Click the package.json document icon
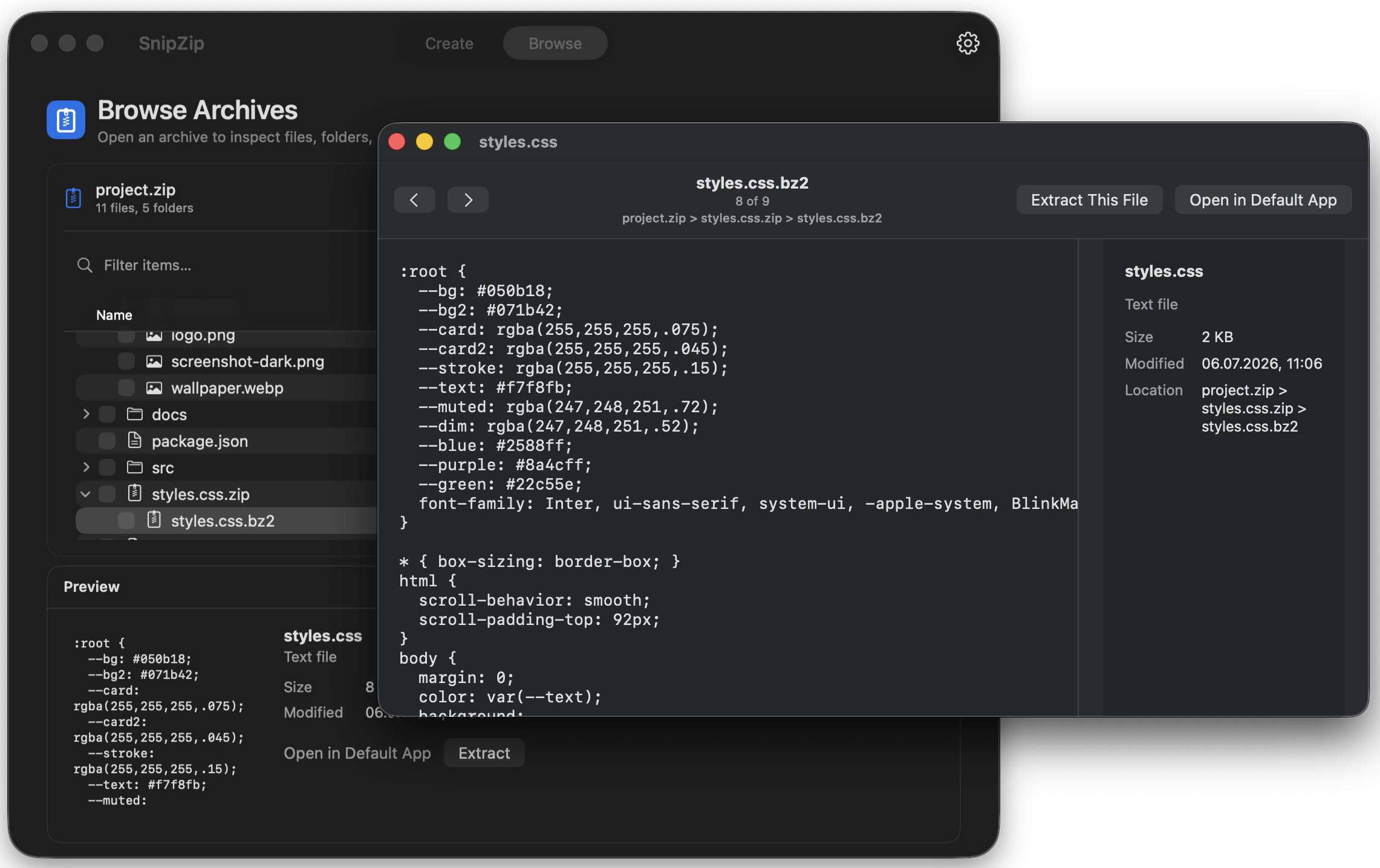1380x868 pixels. coord(135,441)
